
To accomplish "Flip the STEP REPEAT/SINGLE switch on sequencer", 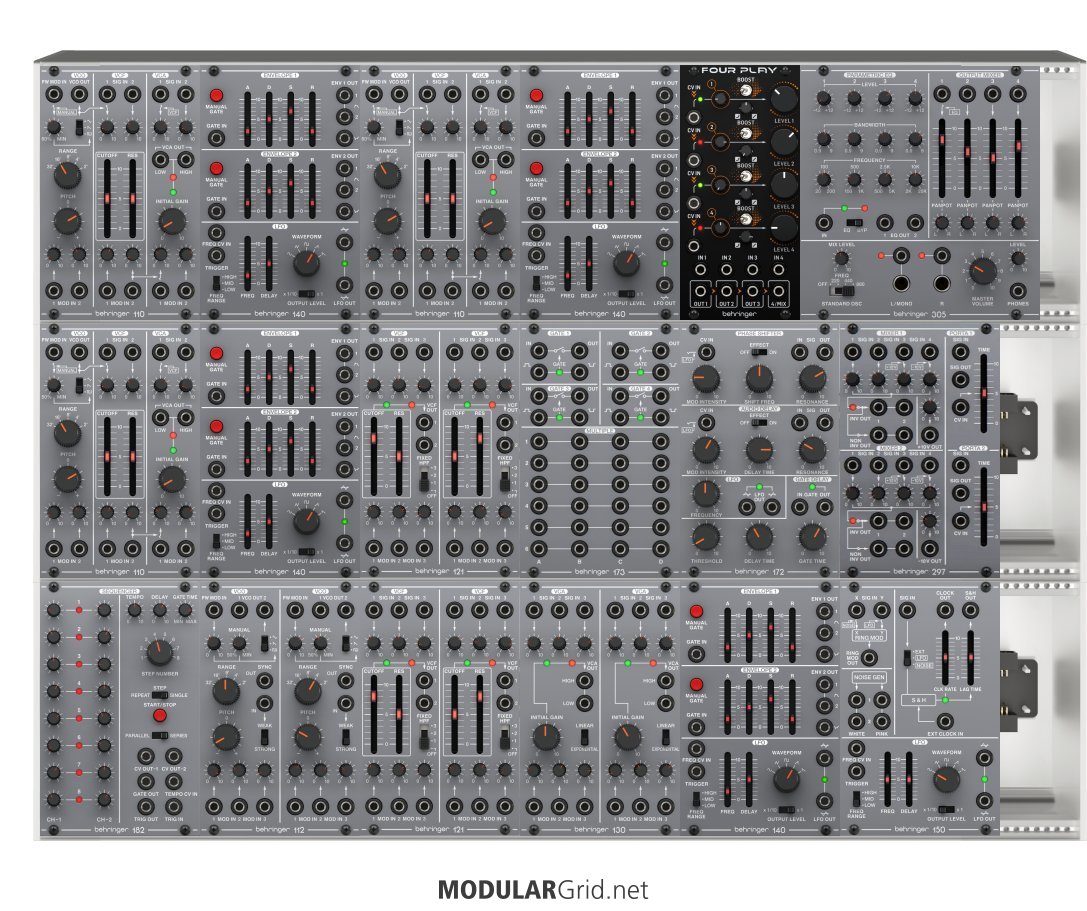I will tap(159, 695).
